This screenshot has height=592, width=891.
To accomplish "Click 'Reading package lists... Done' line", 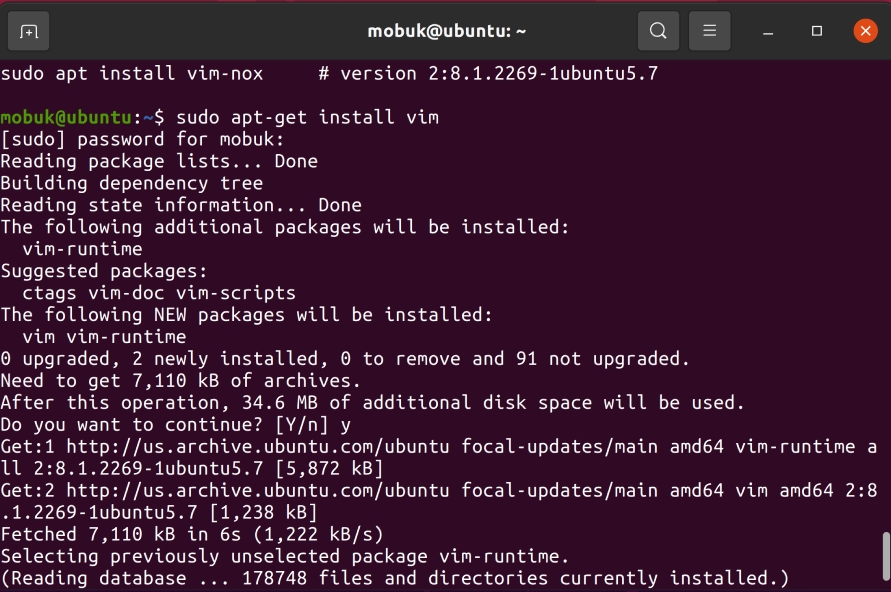I will pyautogui.click(x=159, y=161).
